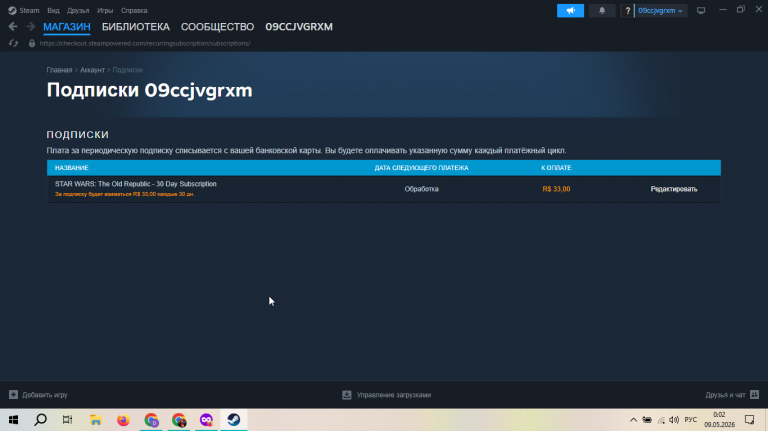The height and width of the screenshot is (431, 768).
Task: Click Добавить игру at bottom left
Action: [x=45, y=395]
